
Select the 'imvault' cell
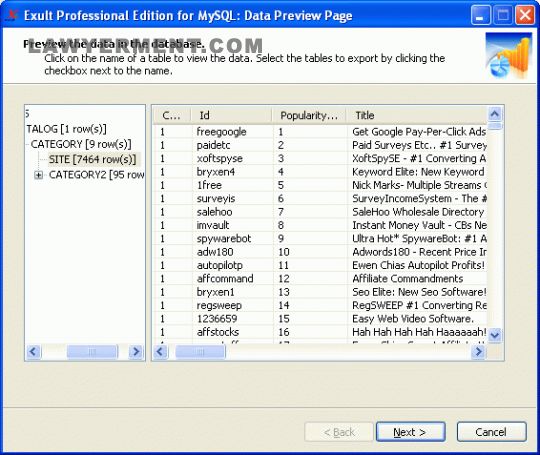coord(213,225)
